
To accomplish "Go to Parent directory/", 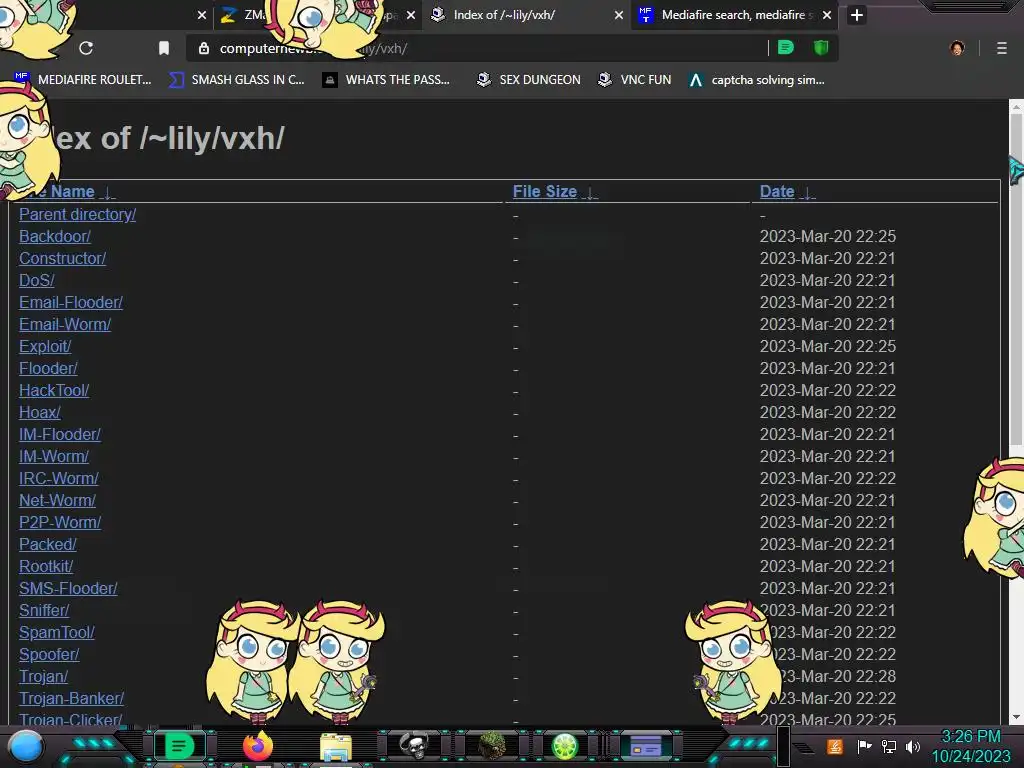I will click(x=77, y=214).
